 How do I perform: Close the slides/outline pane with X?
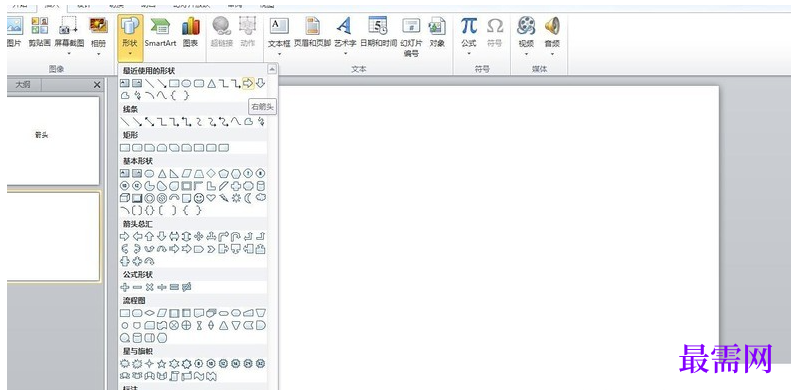[x=97, y=85]
